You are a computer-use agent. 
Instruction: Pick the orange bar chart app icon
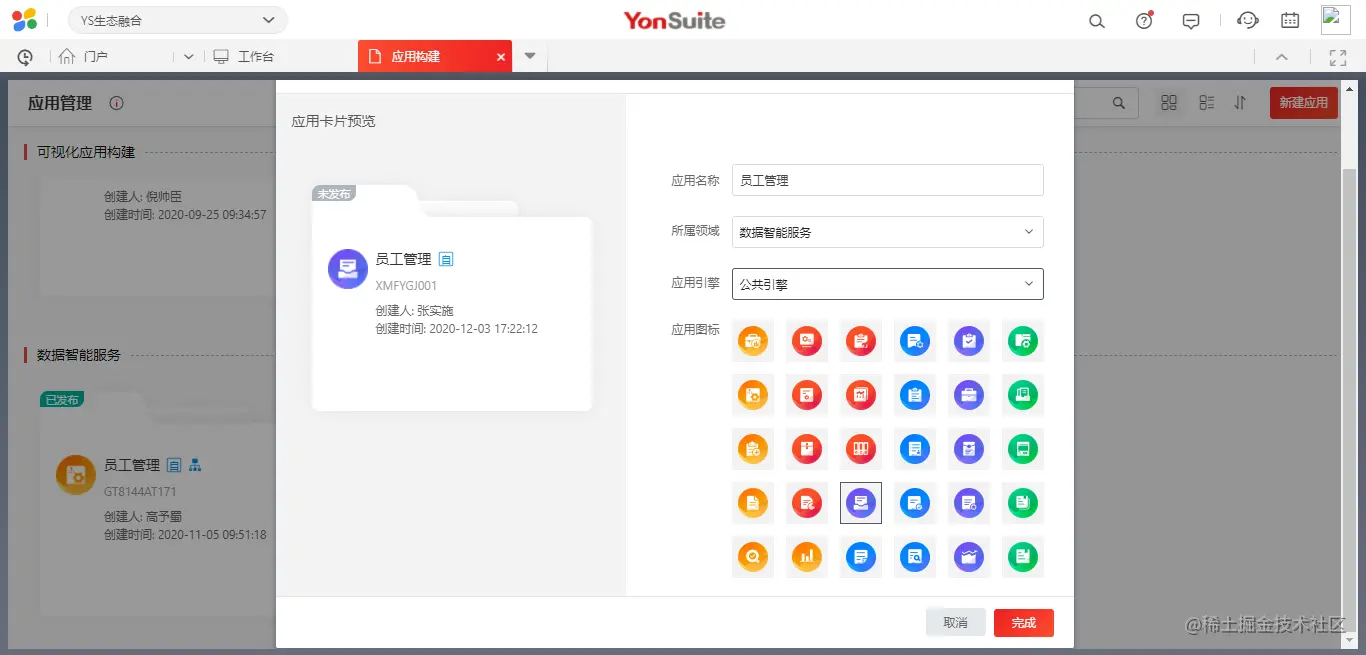click(807, 557)
